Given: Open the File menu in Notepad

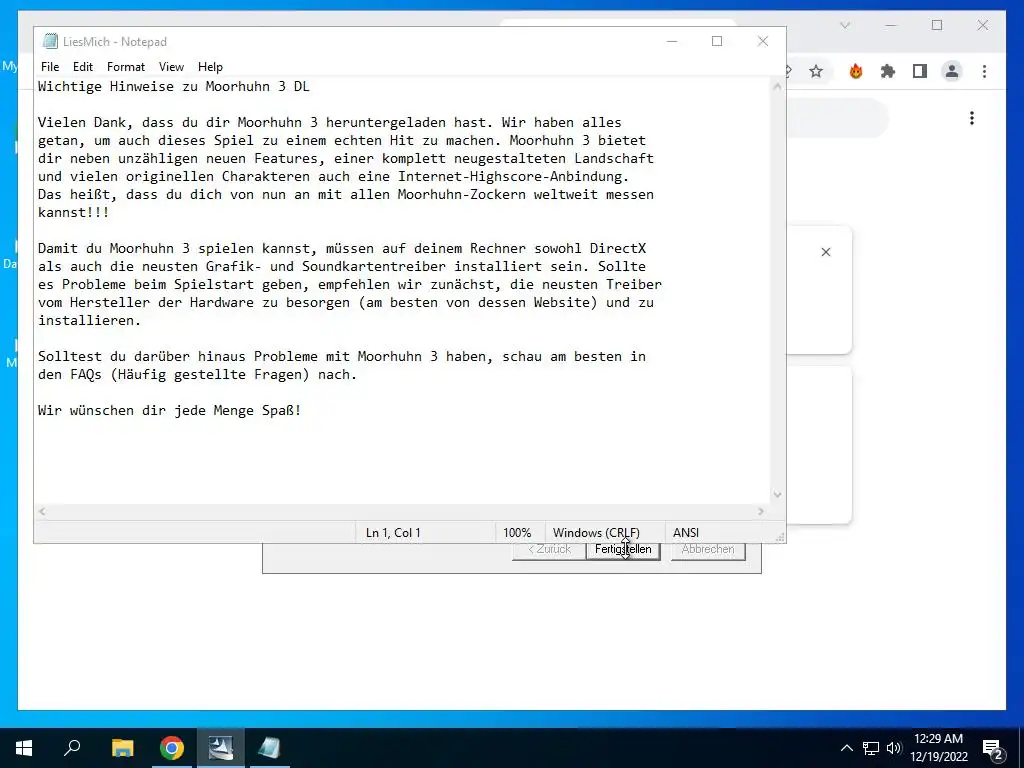Looking at the screenshot, I should click(x=50, y=67).
